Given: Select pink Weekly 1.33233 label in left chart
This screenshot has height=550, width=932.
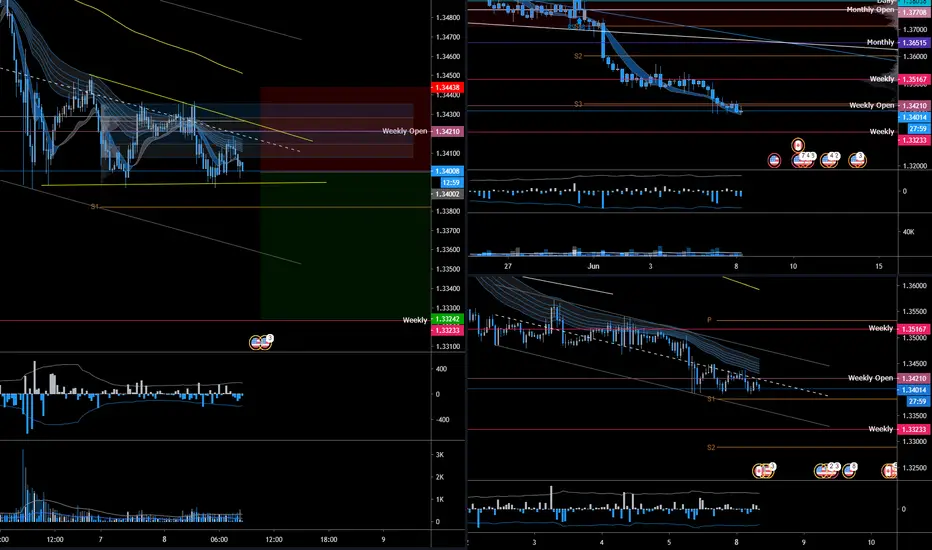Looking at the screenshot, I should [x=447, y=330].
